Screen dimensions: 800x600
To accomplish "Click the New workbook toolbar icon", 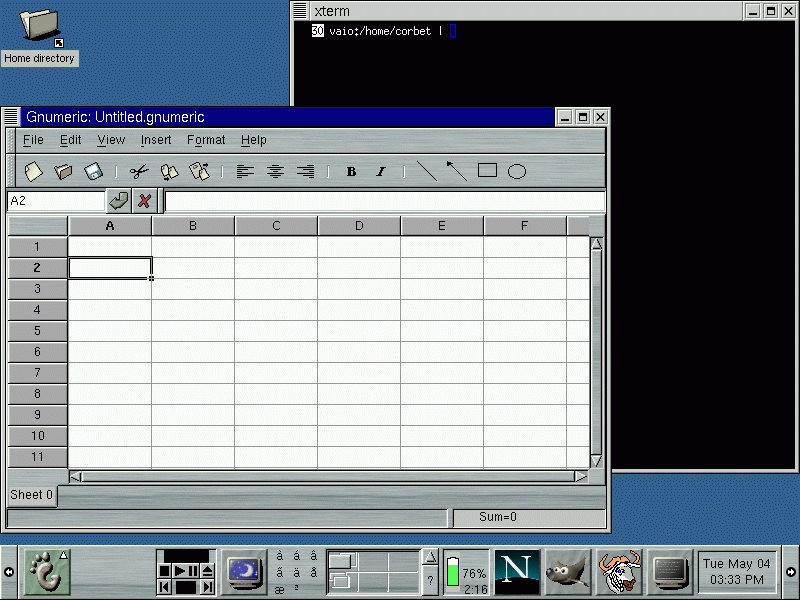I will [34, 171].
